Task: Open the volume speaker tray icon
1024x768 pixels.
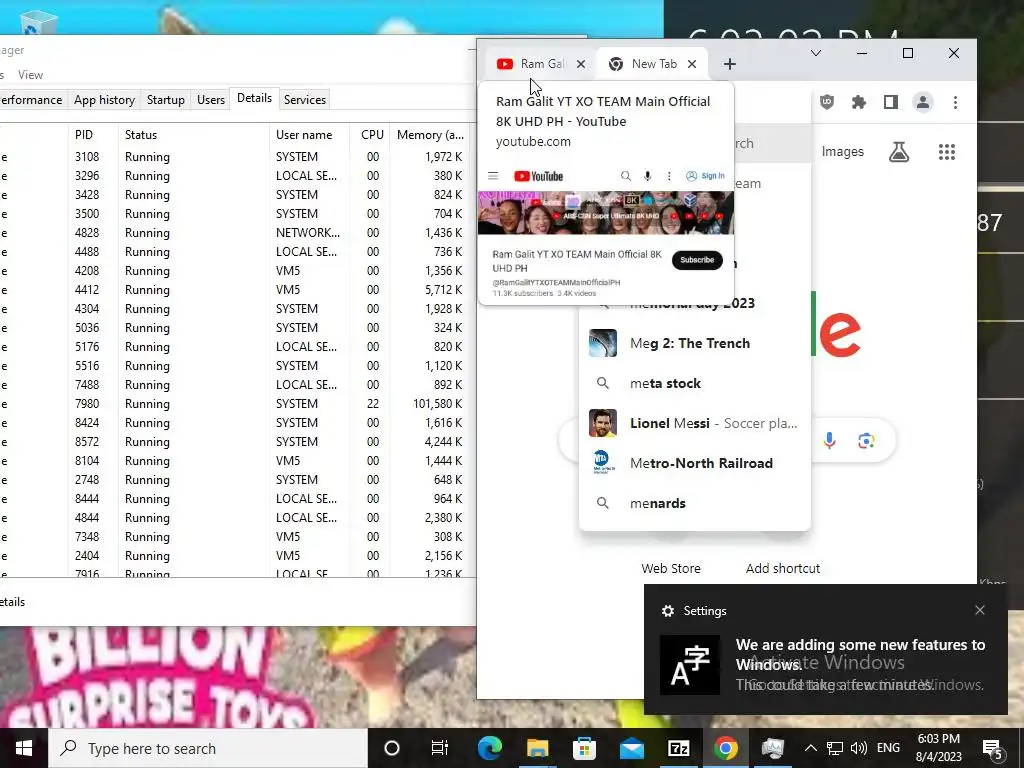Action: (859, 748)
